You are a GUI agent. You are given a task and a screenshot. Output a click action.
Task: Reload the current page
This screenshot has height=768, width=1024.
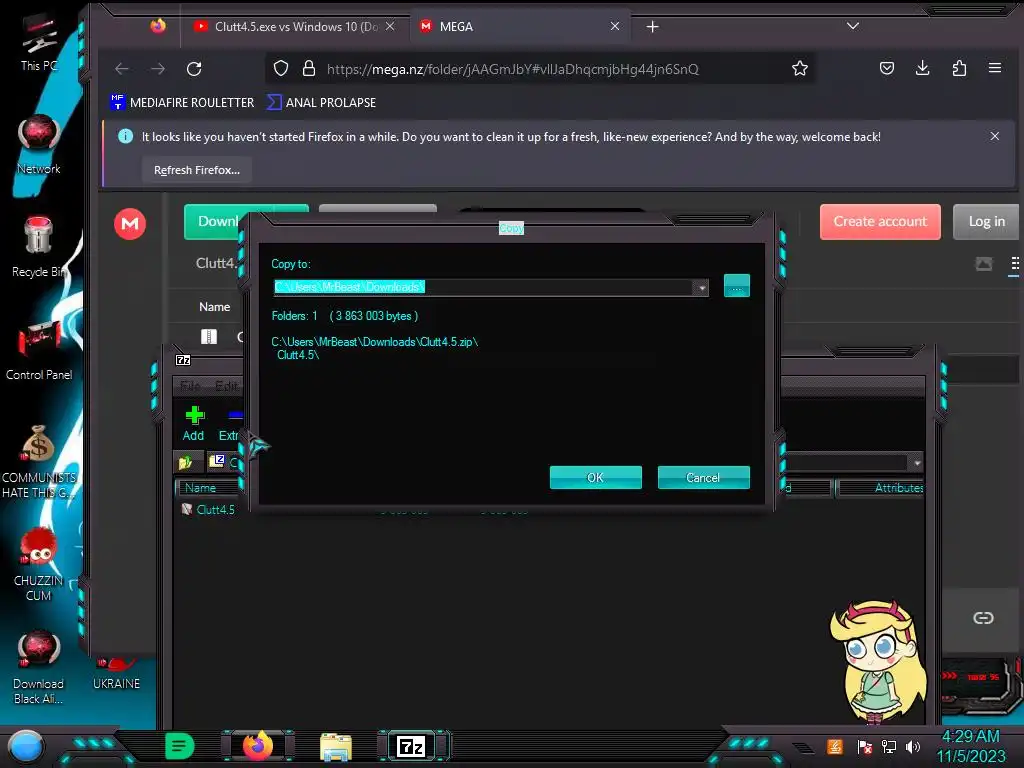[x=194, y=69]
